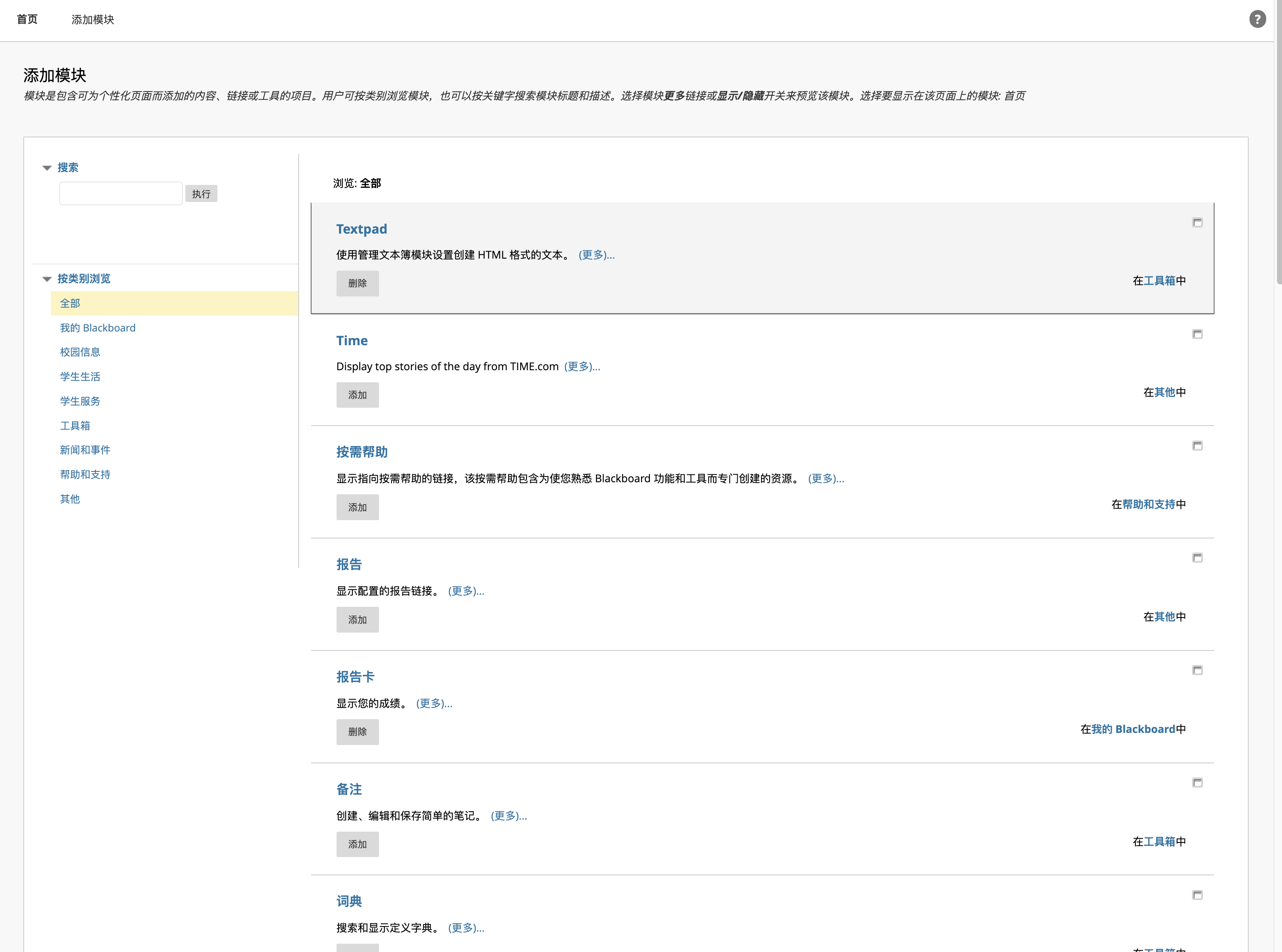Click 删除 to remove Textpad module
The image size is (1282, 952).
(x=357, y=283)
